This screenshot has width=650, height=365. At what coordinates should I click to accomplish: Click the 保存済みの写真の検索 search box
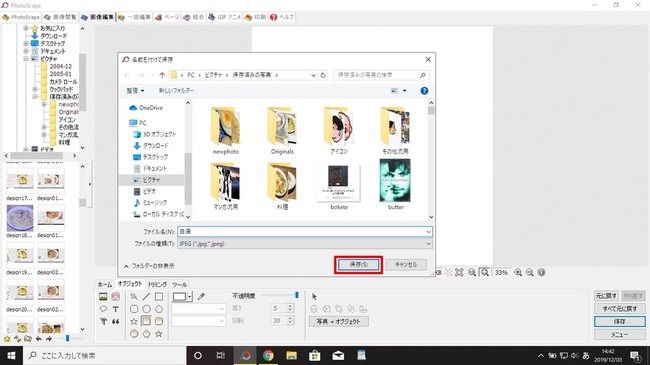(x=381, y=75)
